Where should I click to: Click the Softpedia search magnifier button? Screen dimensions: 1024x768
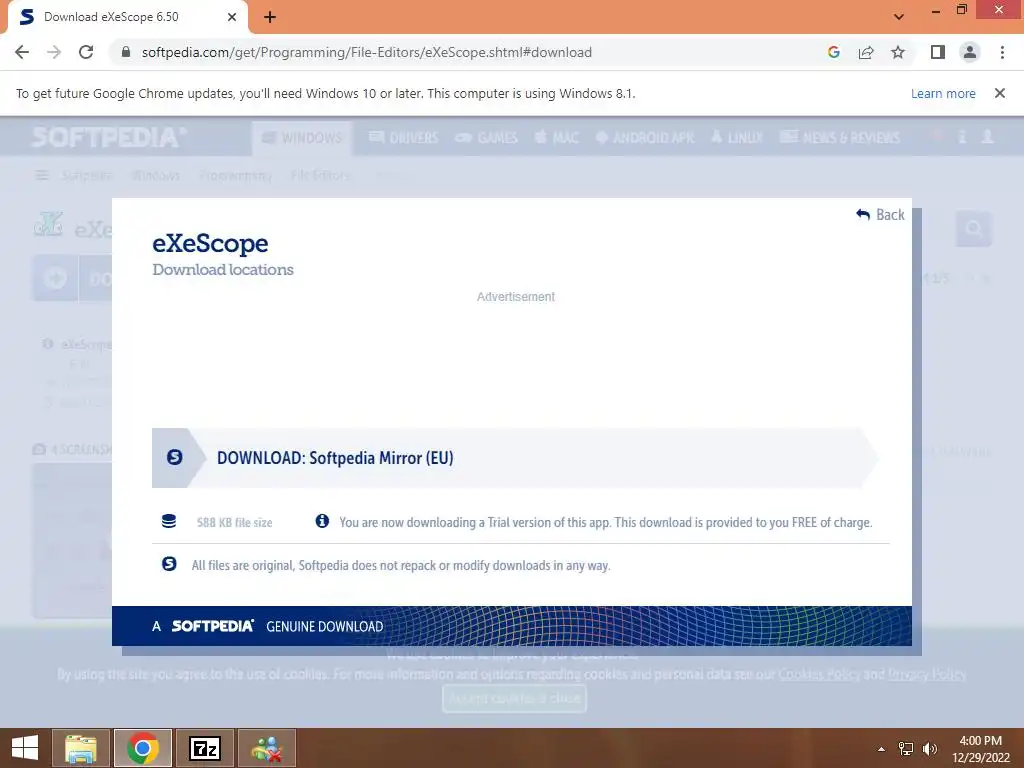tap(974, 229)
